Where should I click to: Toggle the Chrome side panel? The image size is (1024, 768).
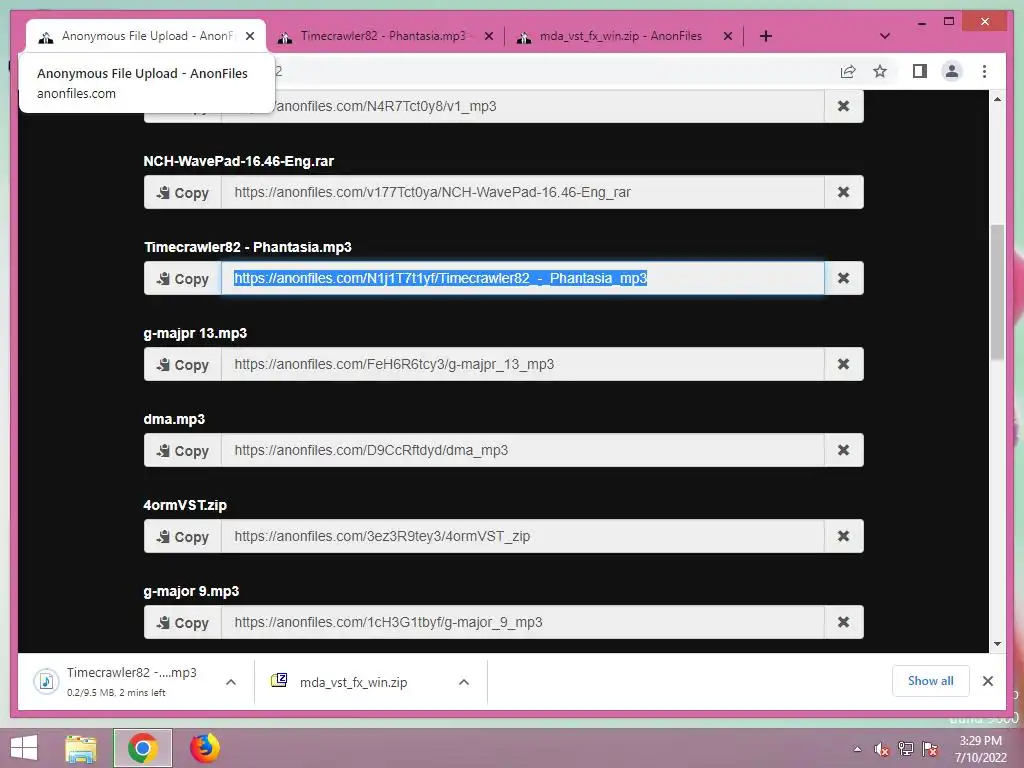click(920, 71)
